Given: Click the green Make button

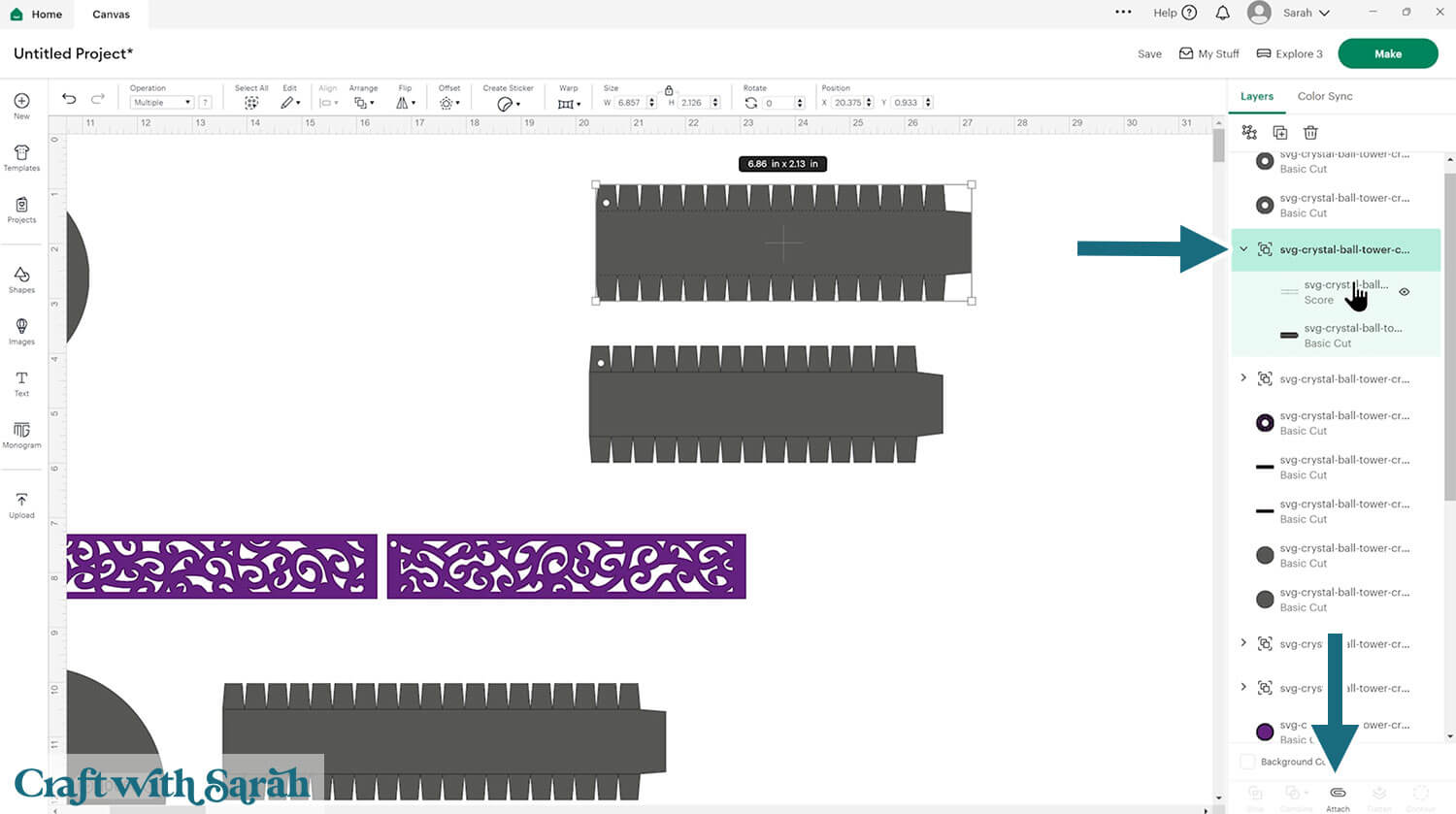Looking at the screenshot, I should click(1387, 53).
